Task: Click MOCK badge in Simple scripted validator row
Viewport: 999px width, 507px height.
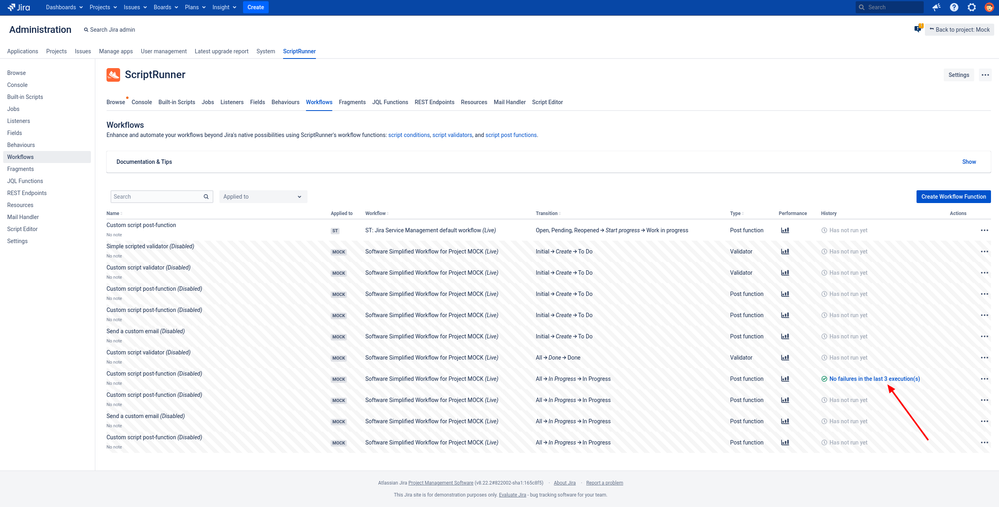Action: tap(338, 252)
